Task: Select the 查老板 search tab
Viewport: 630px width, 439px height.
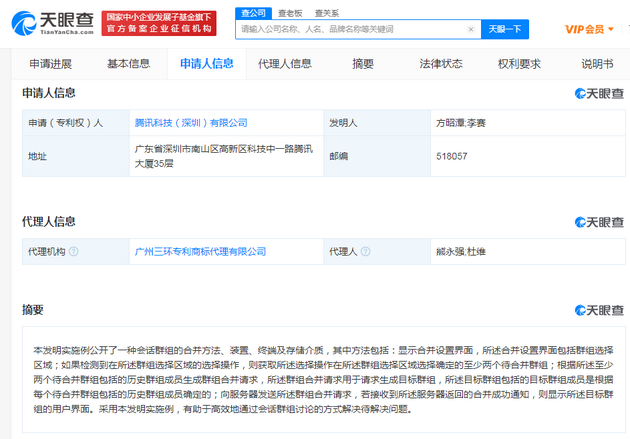Action: tap(290, 13)
